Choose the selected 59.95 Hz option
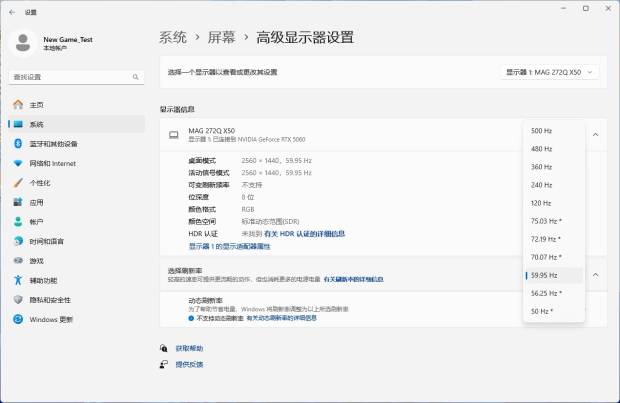620x403 pixels. [554, 275]
